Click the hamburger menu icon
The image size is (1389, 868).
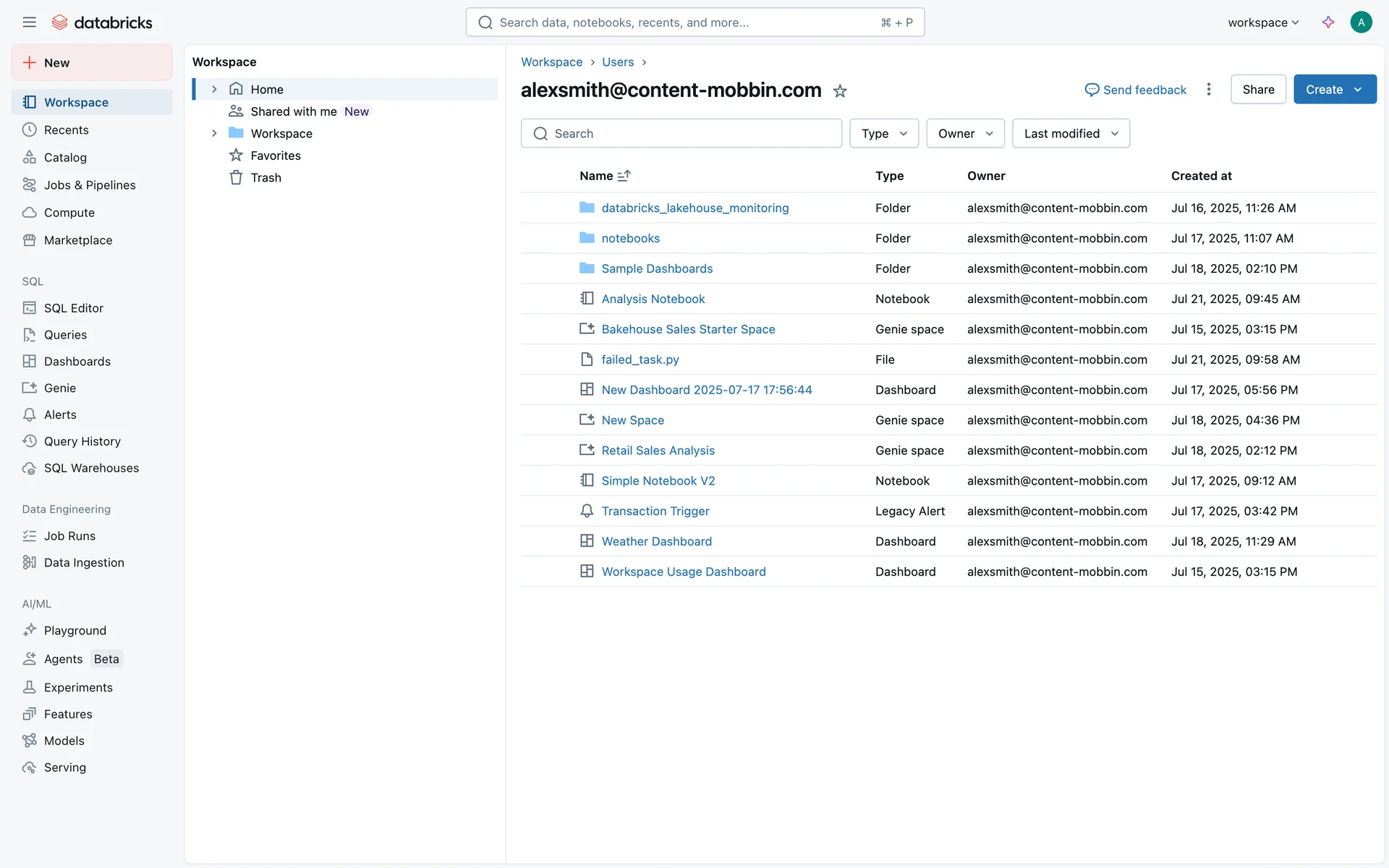pyautogui.click(x=29, y=22)
